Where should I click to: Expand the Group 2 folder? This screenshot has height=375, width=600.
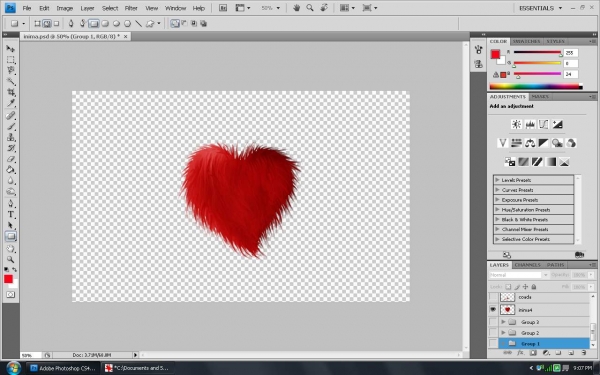coord(504,333)
